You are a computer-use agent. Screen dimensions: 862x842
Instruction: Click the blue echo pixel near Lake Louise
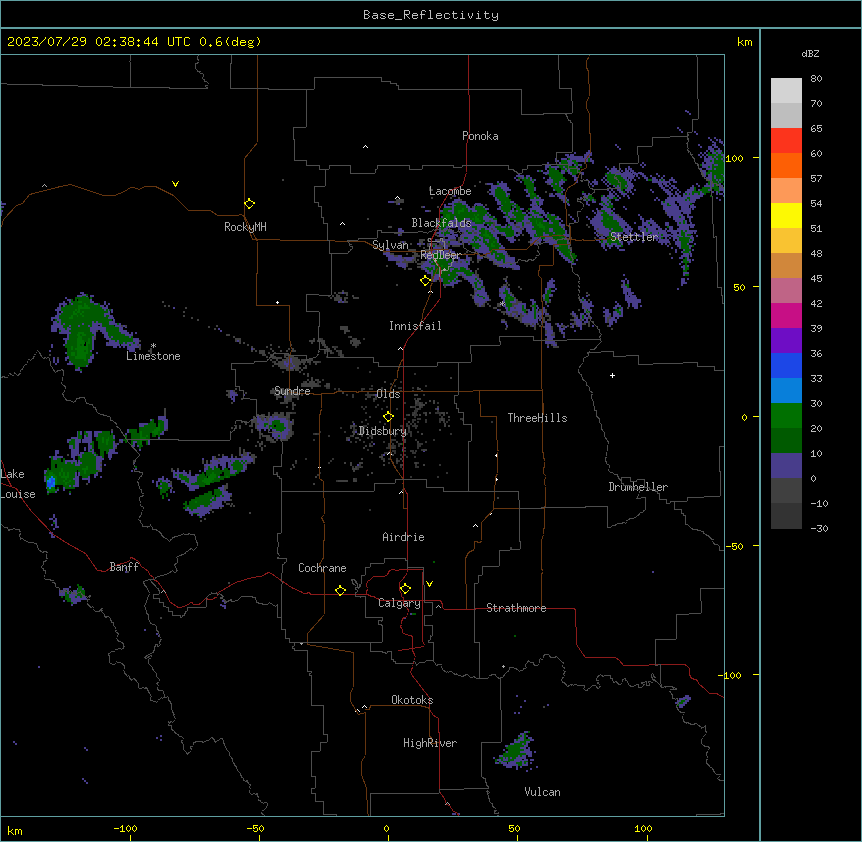[51, 483]
